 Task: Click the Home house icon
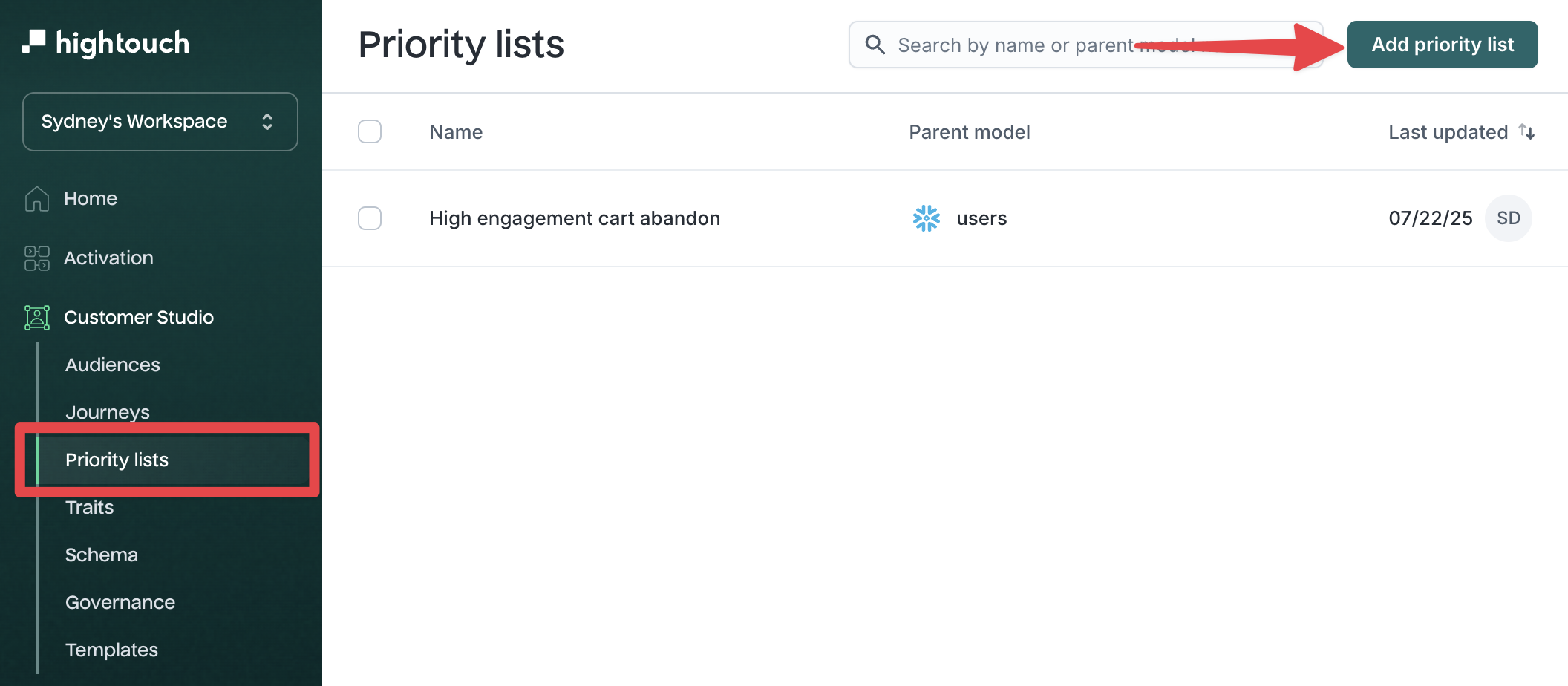pyautogui.click(x=36, y=199)
